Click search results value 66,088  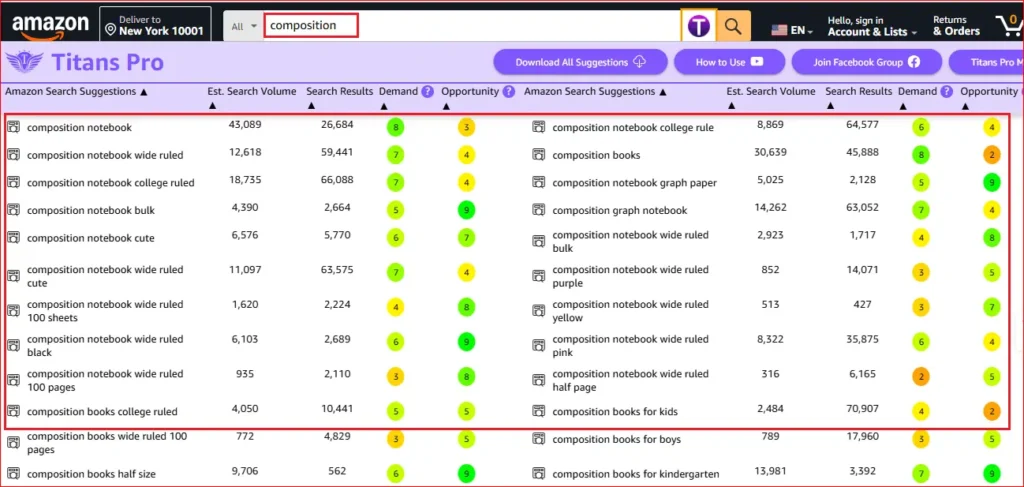point(339,180)
